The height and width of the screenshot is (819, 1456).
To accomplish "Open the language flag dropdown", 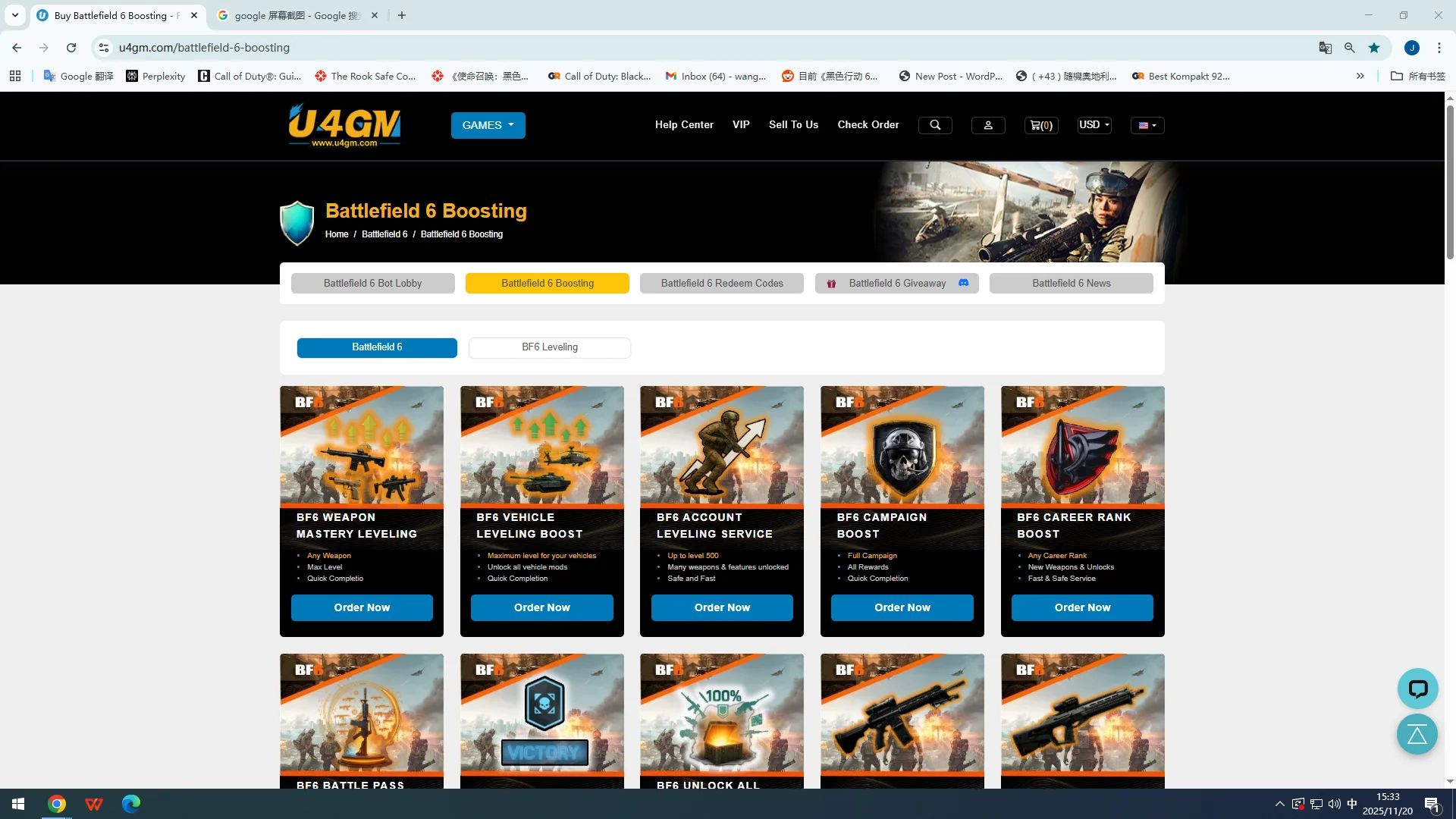I will click(x=1147, y=125).
